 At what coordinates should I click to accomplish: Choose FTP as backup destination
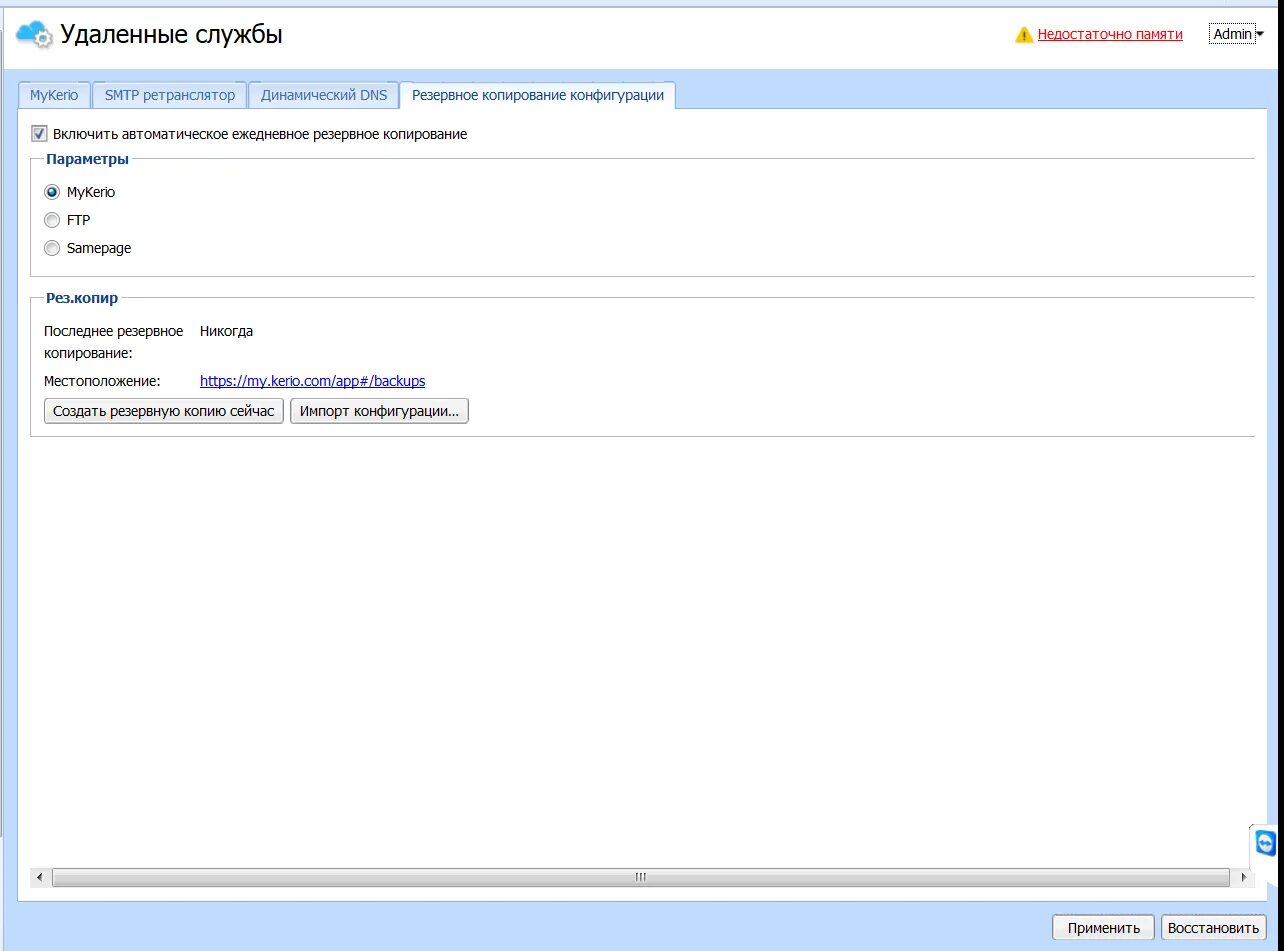[52, 220]
